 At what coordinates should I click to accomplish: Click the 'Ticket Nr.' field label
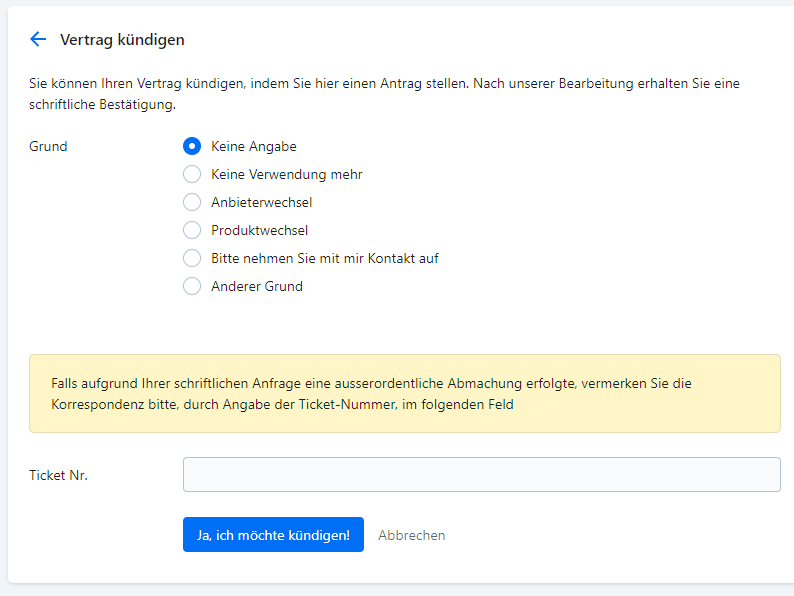click(58, 475)
